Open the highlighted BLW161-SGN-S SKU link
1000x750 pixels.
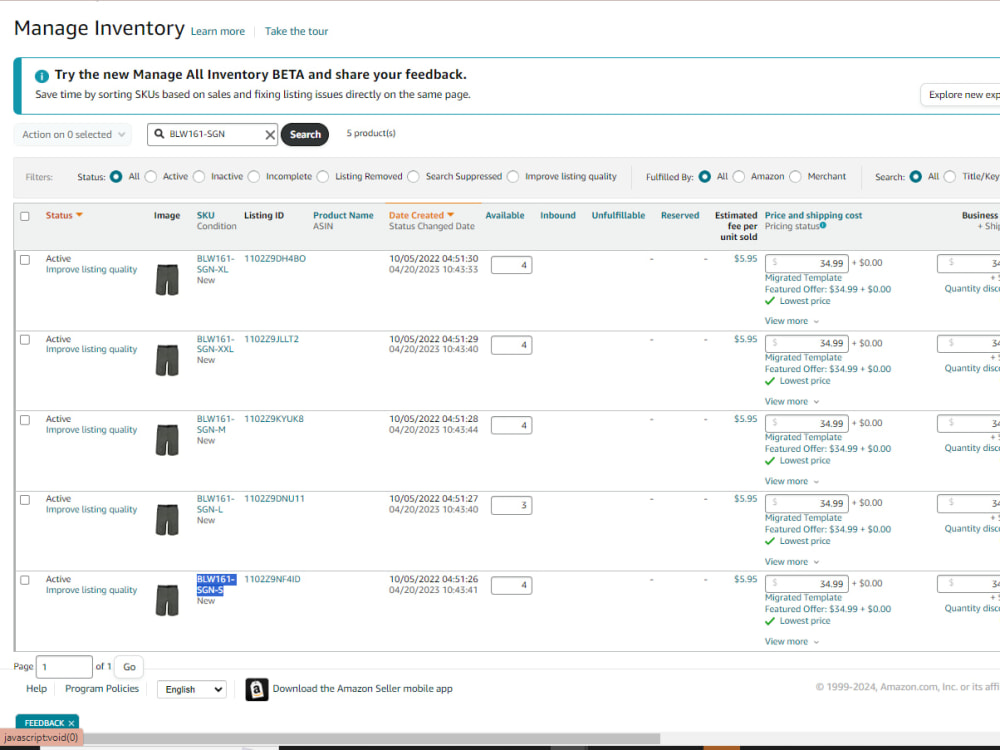(216, 585)
